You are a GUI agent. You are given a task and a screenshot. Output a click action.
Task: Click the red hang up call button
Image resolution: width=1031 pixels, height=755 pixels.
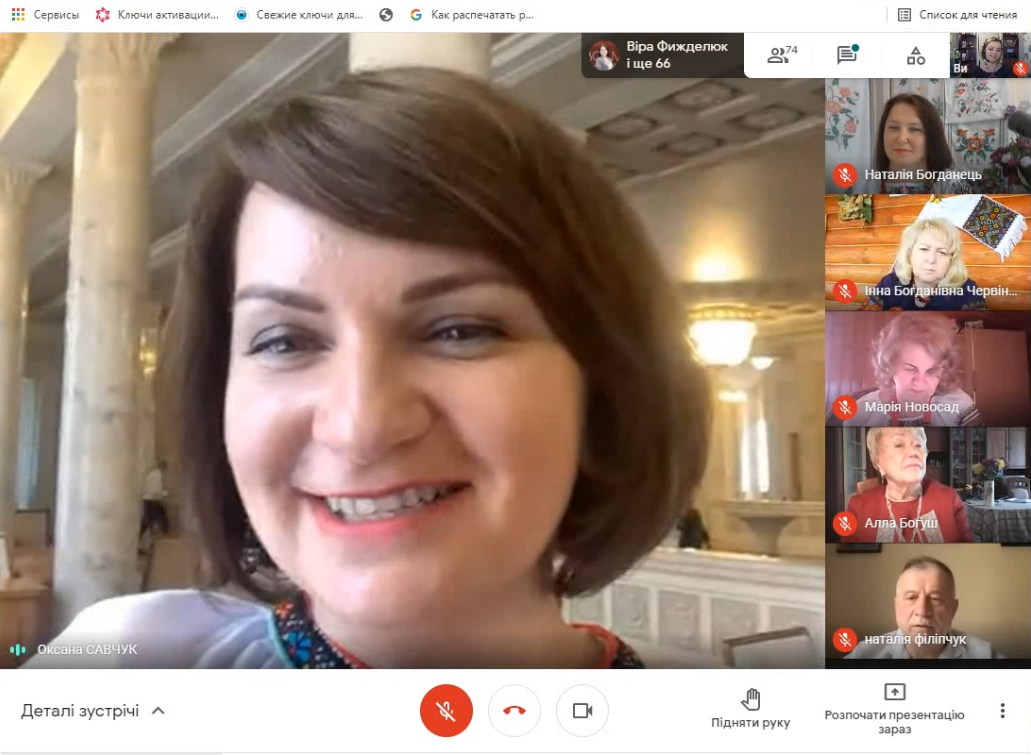[x=514, y=710]
